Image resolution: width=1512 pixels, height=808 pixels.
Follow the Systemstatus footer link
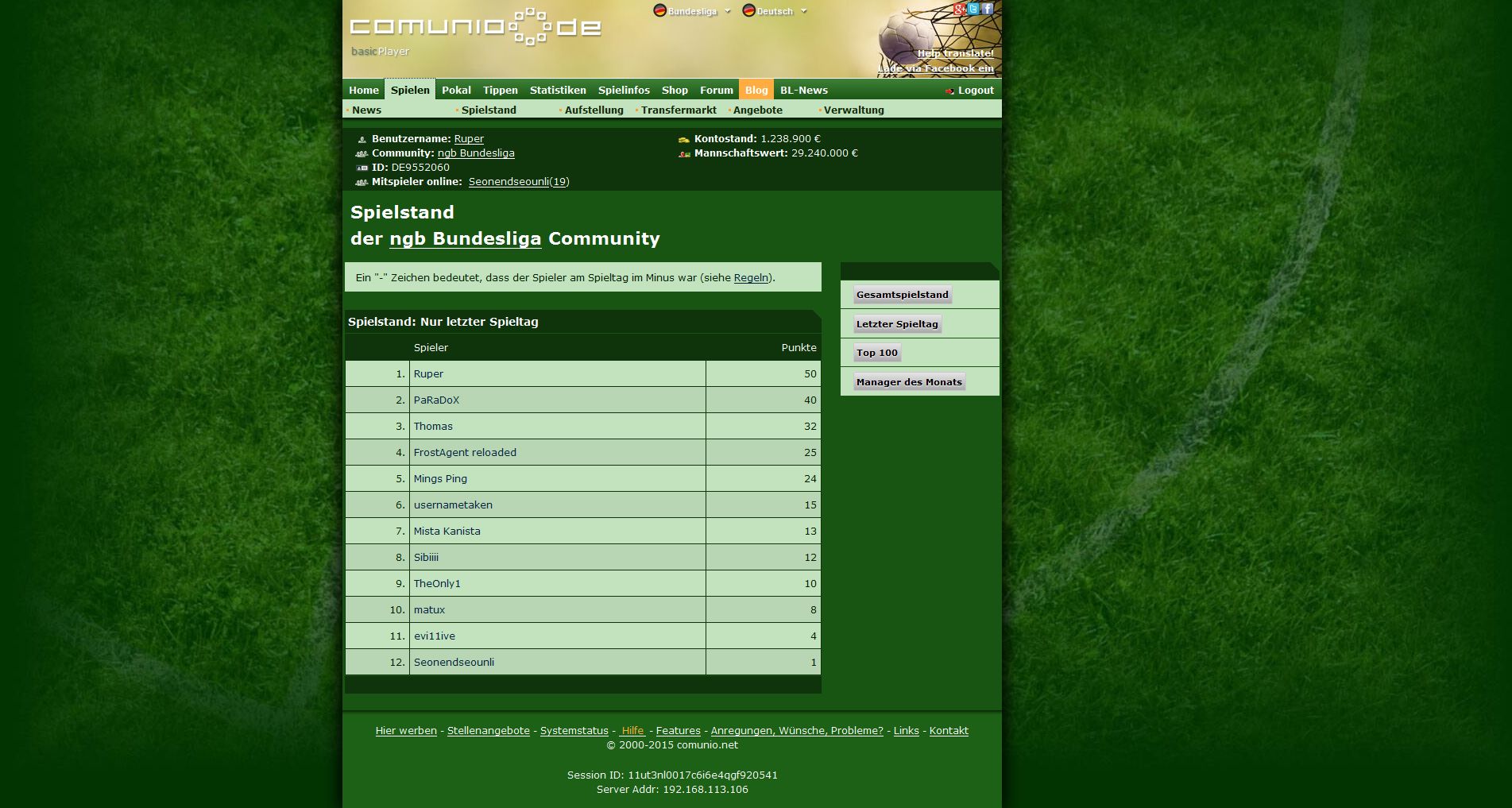coord(574,730)
